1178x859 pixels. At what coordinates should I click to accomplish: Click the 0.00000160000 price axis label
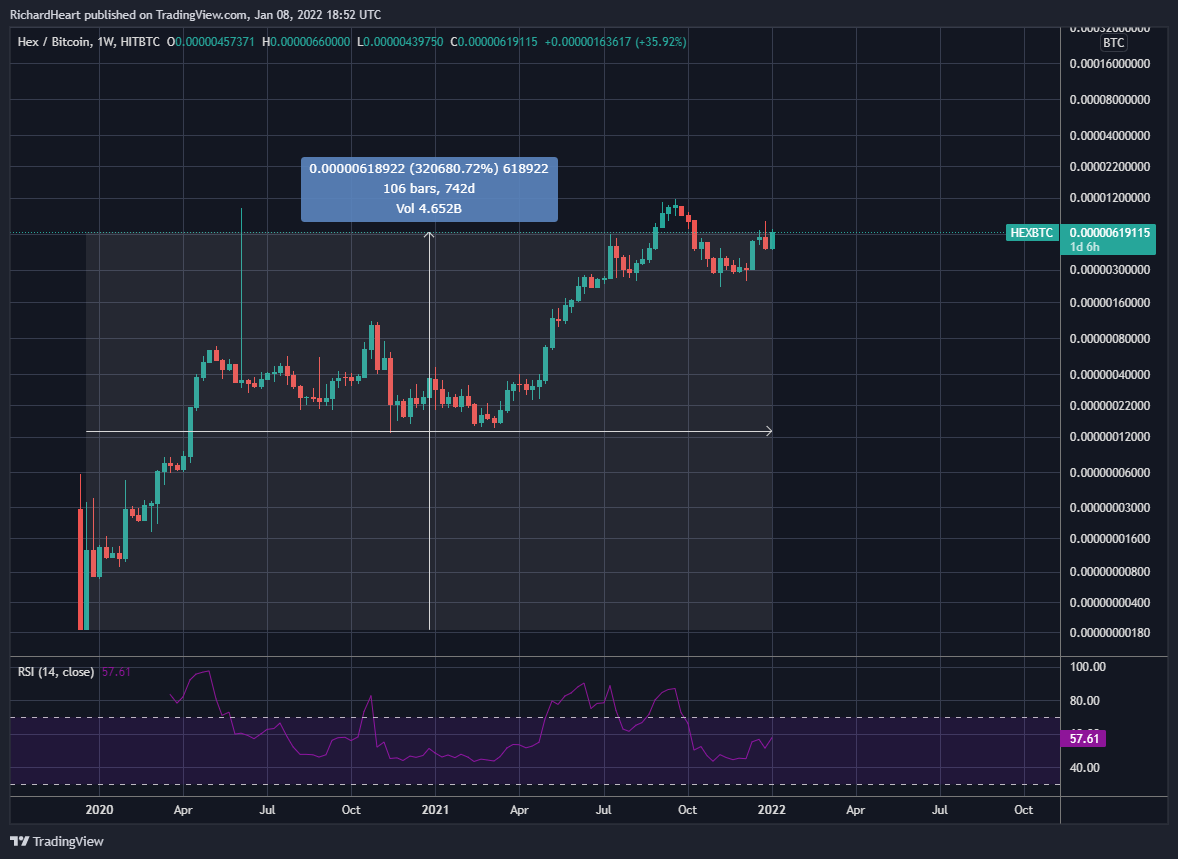(1110, 303)
